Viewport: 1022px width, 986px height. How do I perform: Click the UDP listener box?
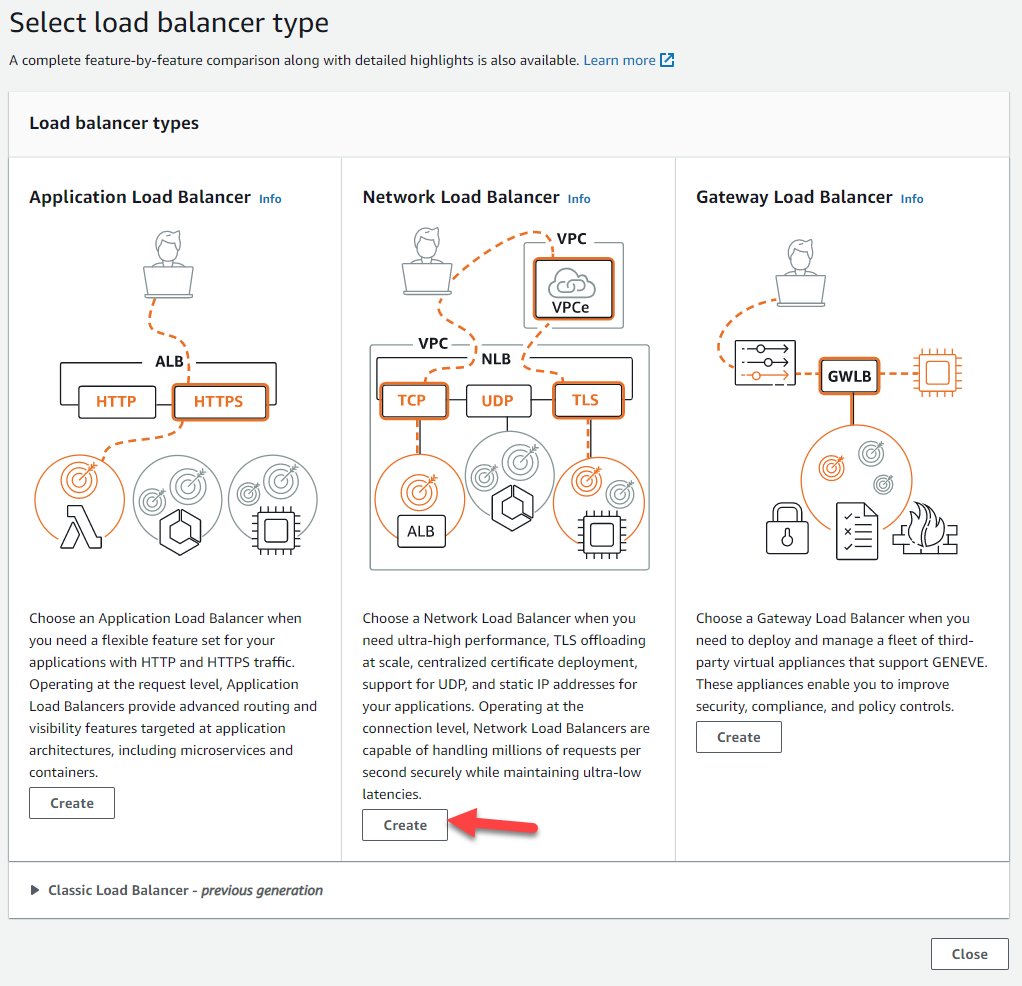point(497,400)
